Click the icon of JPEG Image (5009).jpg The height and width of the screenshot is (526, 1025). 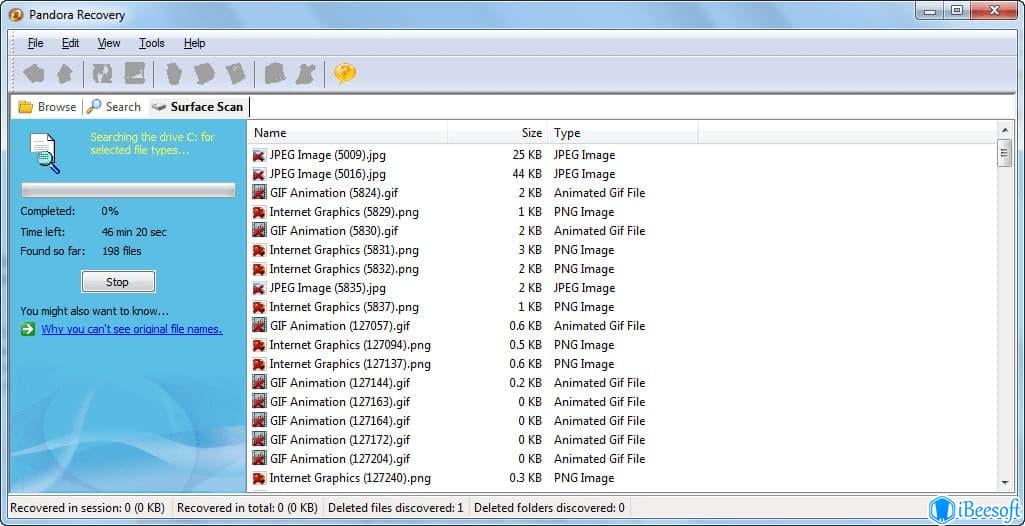point(259,156)
